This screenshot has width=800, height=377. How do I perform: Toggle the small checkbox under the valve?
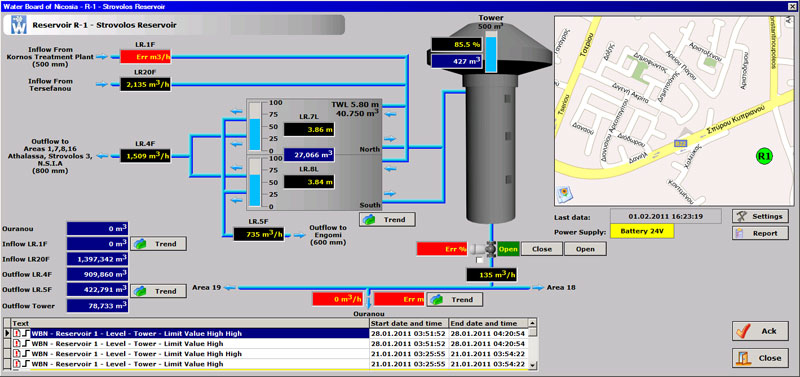click(479, 260)
